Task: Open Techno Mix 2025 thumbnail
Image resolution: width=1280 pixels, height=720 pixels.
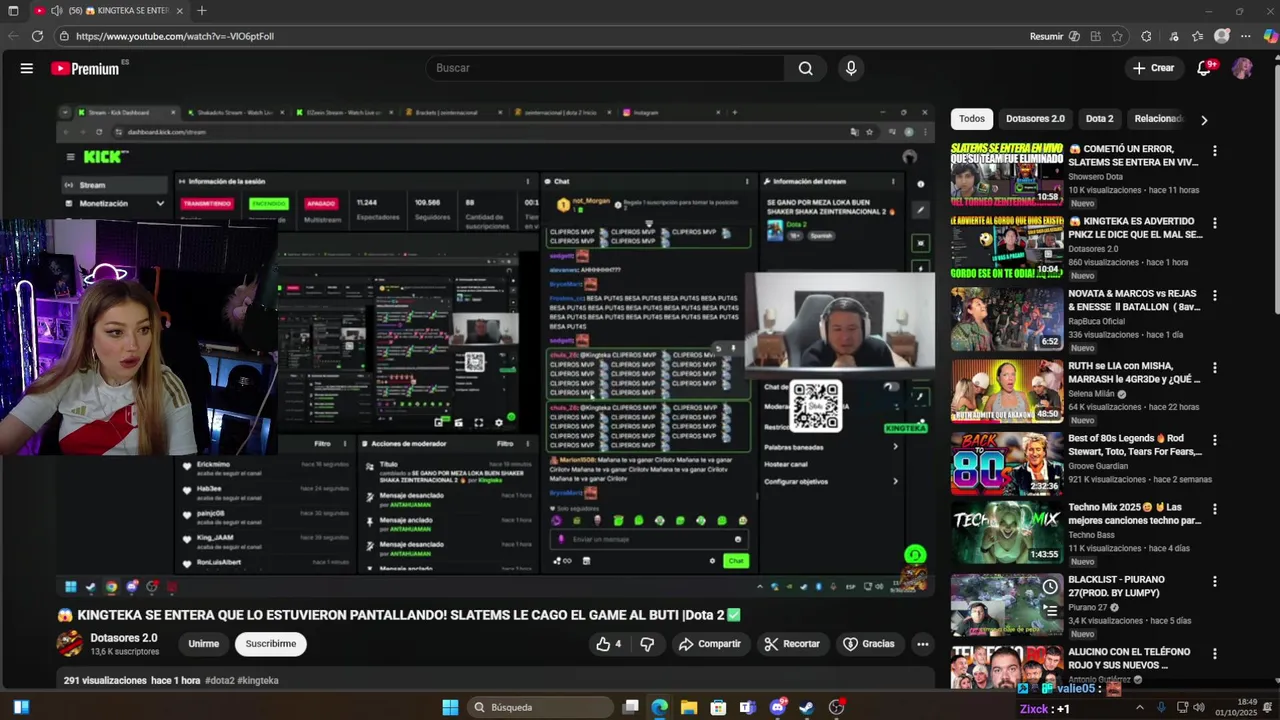Action: tap(1006, 532)
